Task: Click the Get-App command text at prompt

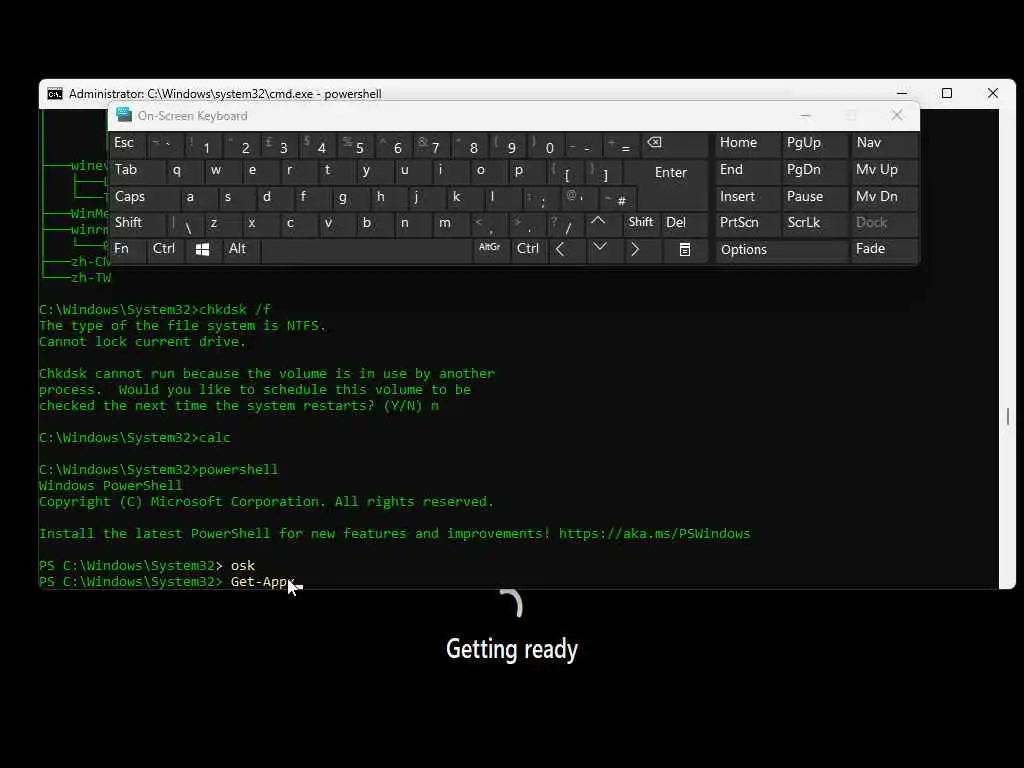Action: pos(263,581)
